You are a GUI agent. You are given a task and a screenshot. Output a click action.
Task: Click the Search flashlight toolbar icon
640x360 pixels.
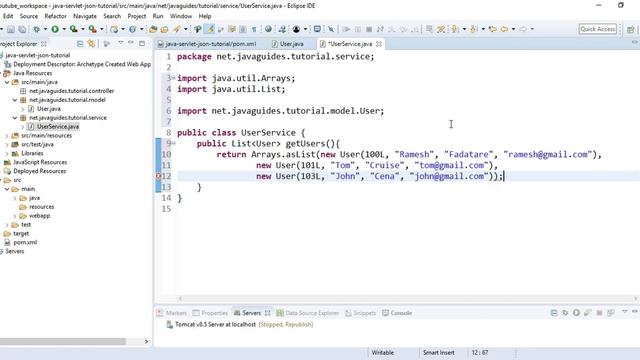176,29
